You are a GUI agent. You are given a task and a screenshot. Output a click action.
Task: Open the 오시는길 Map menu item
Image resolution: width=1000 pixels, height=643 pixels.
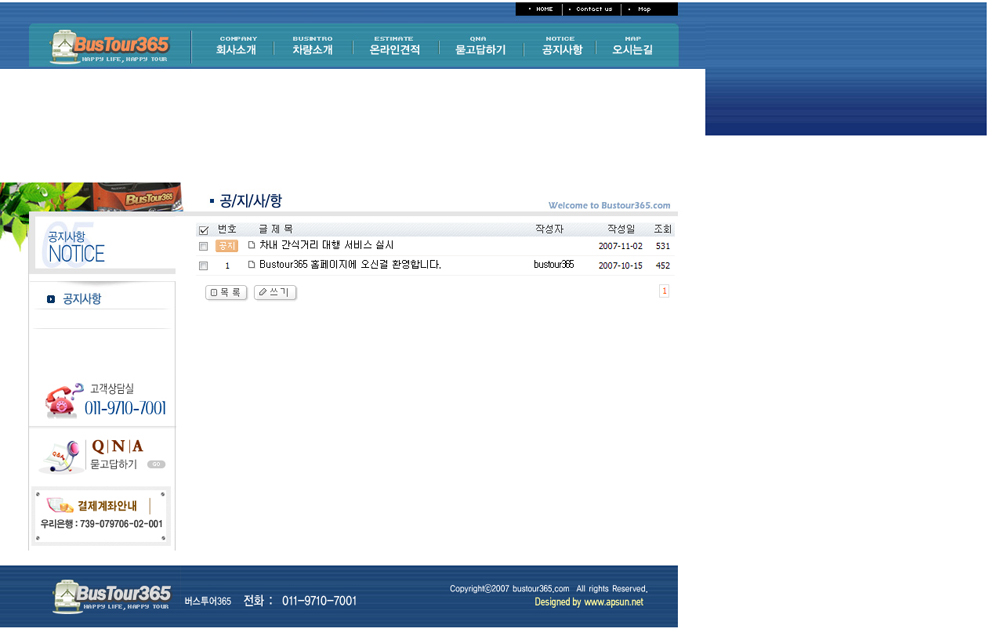[632, 45]
